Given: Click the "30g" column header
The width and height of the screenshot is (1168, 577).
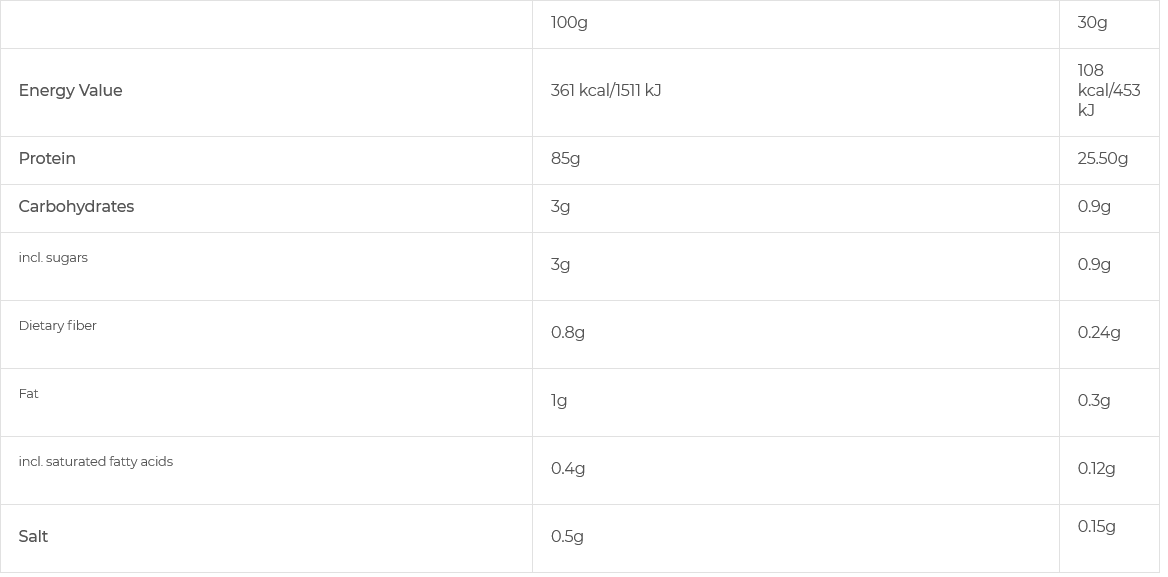Looking at the screenshot, I should pyautogui.click(x=1092, y=23).
